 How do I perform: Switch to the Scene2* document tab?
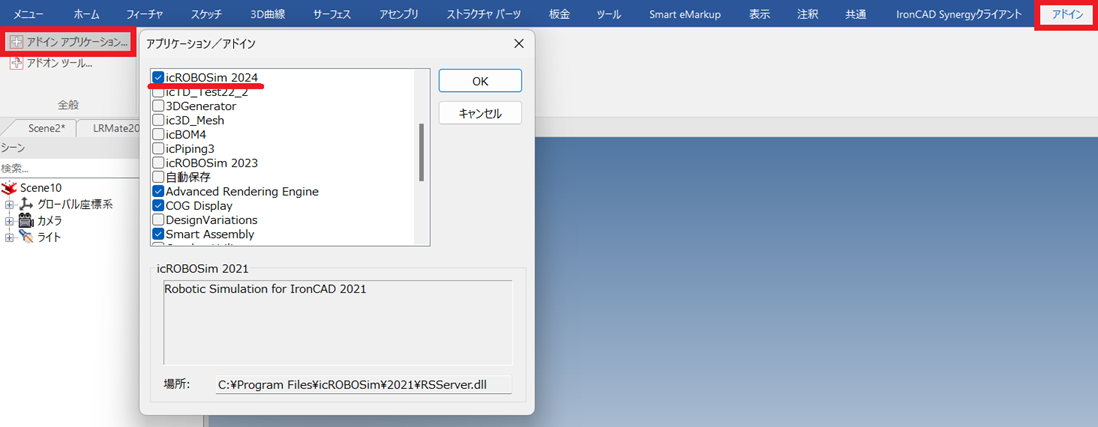click(x=46, y=128)
